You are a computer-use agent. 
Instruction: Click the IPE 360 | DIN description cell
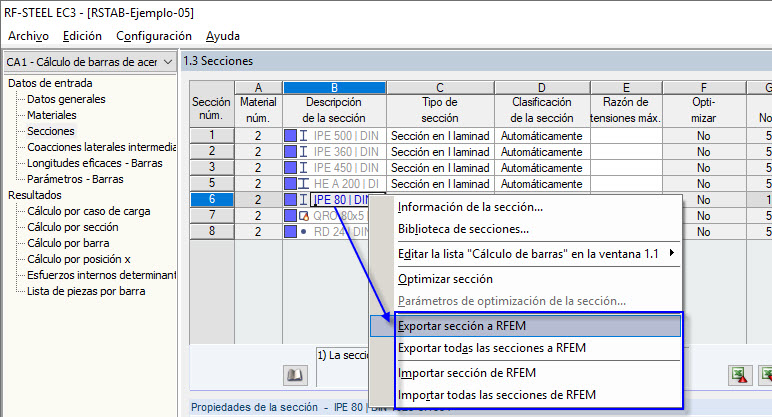[x=346, y=152]
